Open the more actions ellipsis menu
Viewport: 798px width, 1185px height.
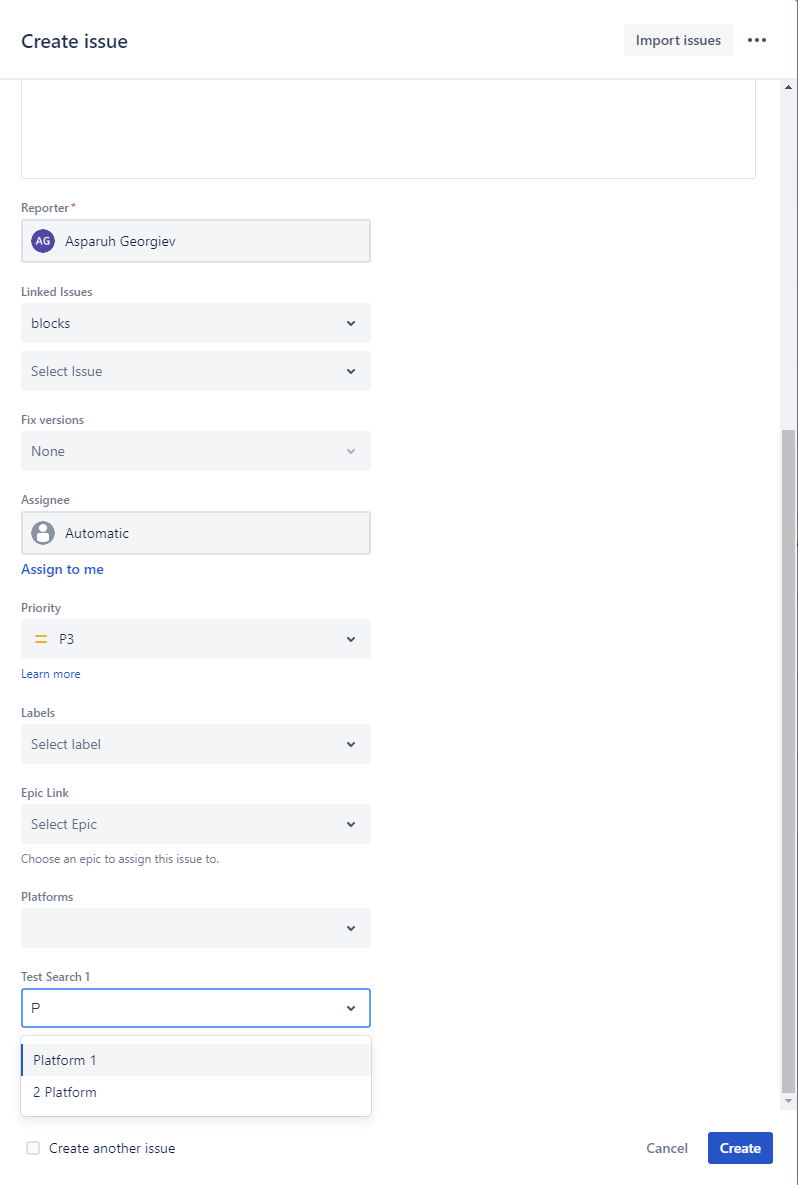click(757, 40)
